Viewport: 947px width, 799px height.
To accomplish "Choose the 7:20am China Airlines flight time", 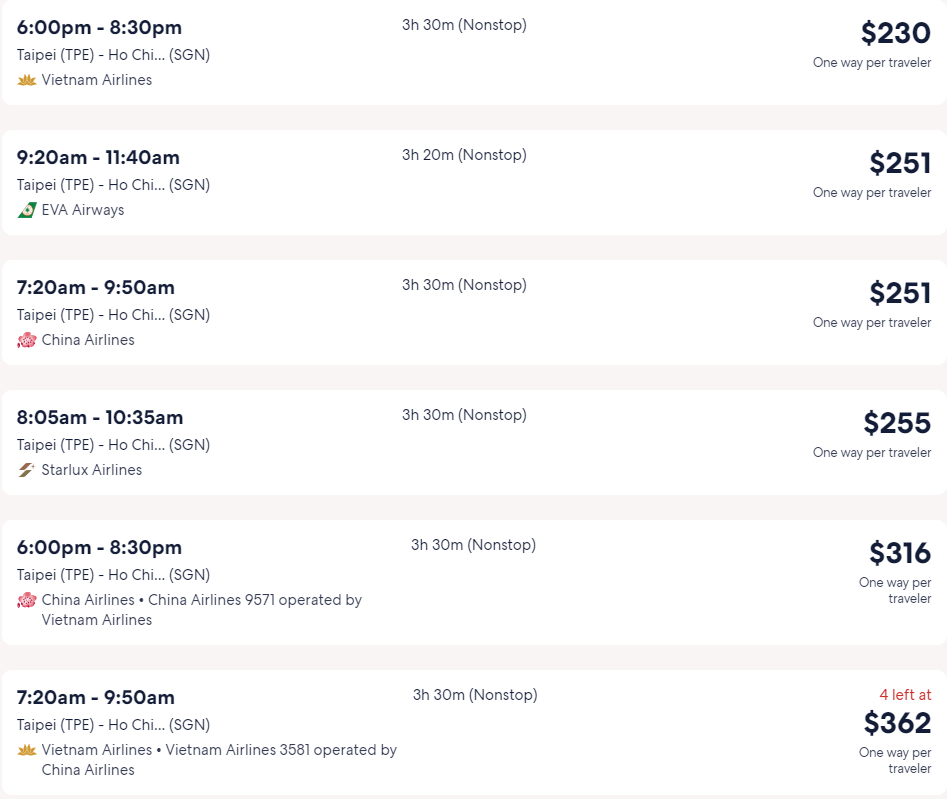I will [x=95, y=287].
